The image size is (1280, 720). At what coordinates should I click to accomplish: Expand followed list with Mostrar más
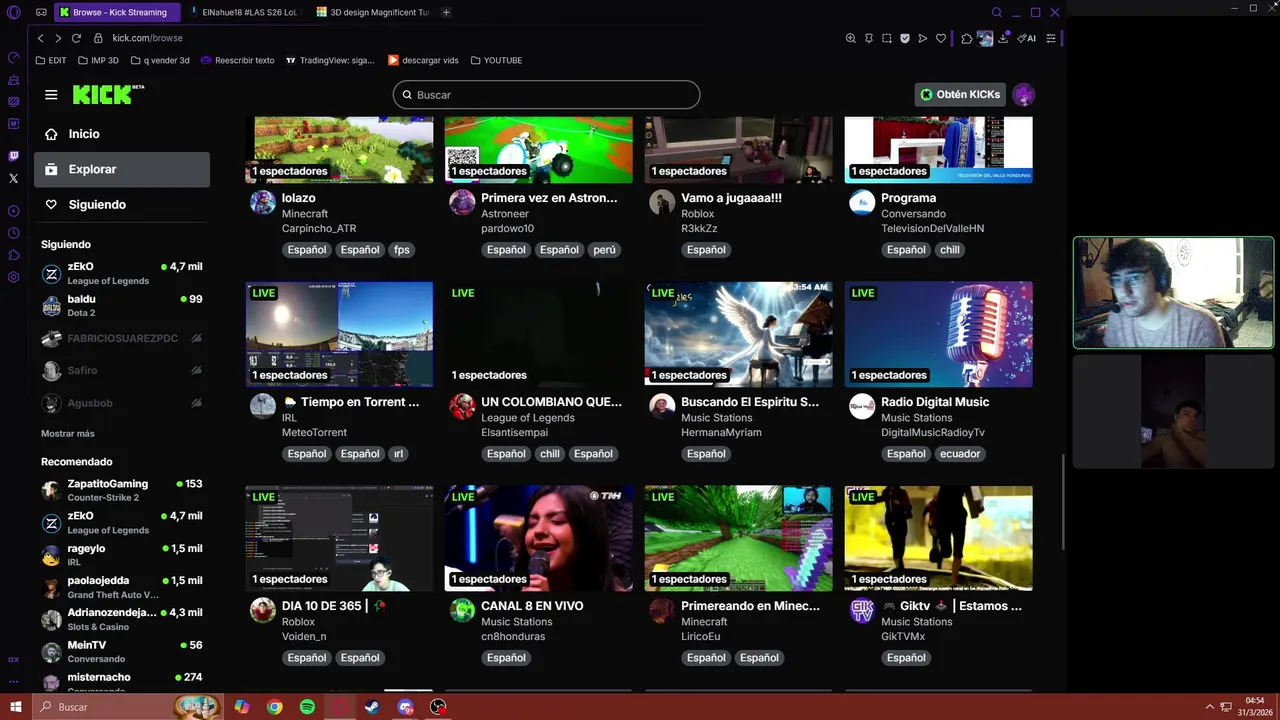click(68, 434)
